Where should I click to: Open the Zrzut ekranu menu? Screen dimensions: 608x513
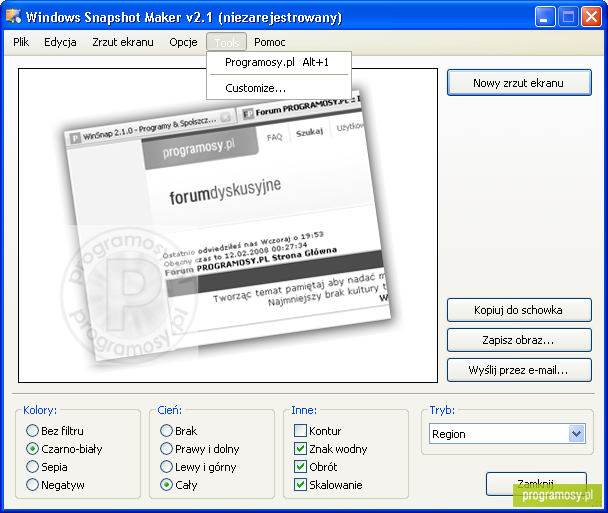pos(123,42)
